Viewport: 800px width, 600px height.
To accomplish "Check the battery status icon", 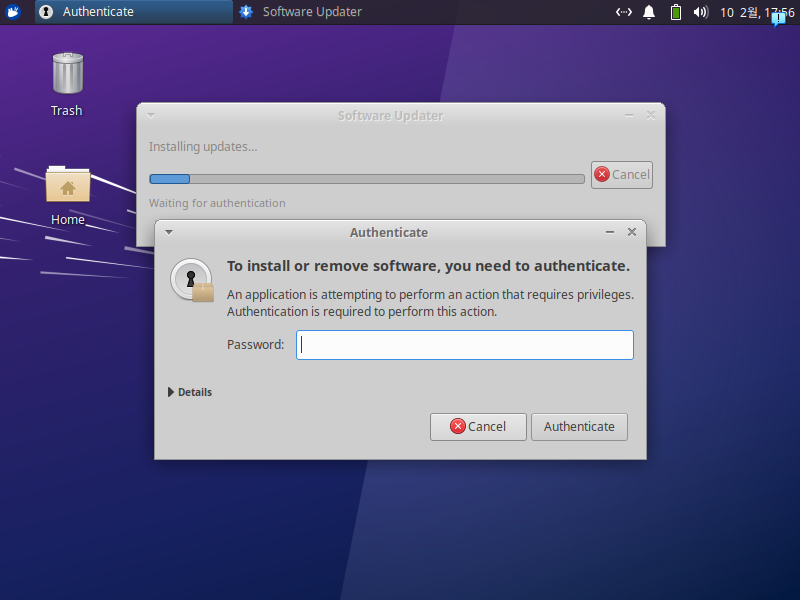I will coord(676,12).
